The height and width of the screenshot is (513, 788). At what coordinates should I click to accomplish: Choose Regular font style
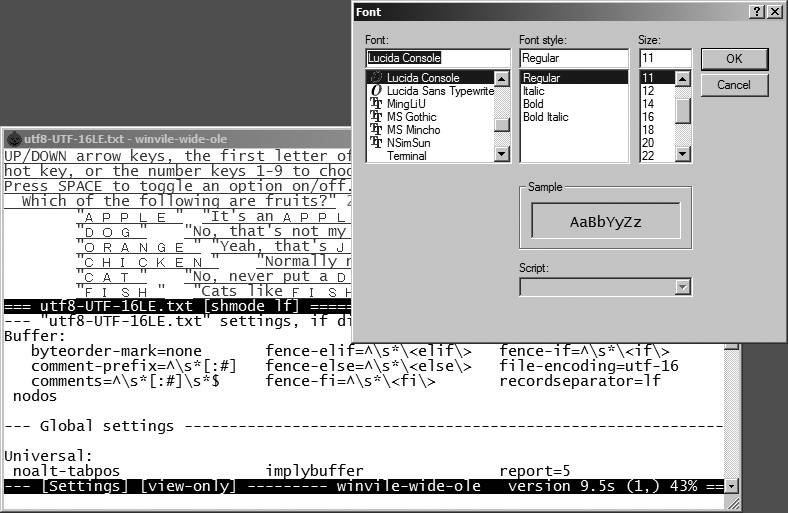[574, 77]
